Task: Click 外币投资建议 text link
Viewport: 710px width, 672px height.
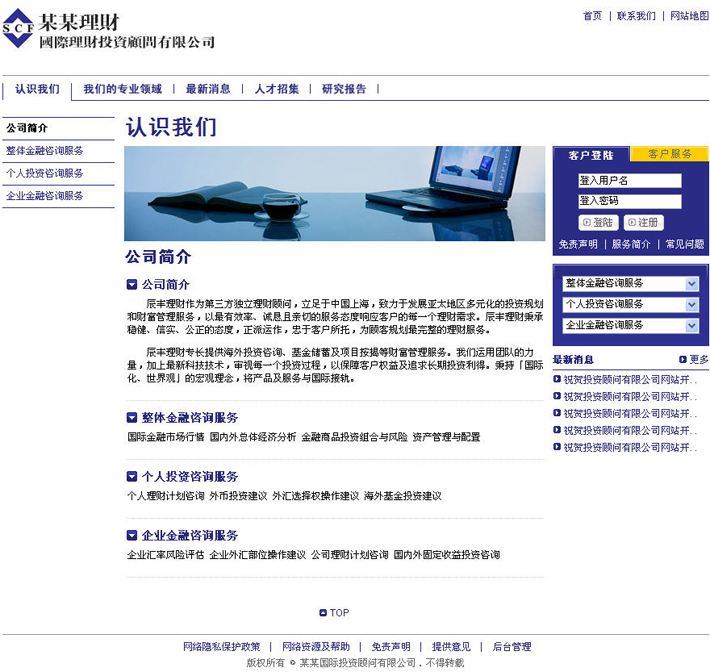Action: tap(238, 496)
